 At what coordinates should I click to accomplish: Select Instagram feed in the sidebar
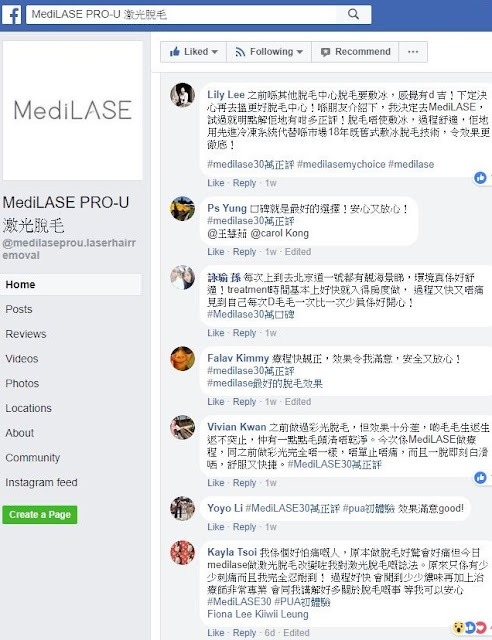(x=41, y=482)
